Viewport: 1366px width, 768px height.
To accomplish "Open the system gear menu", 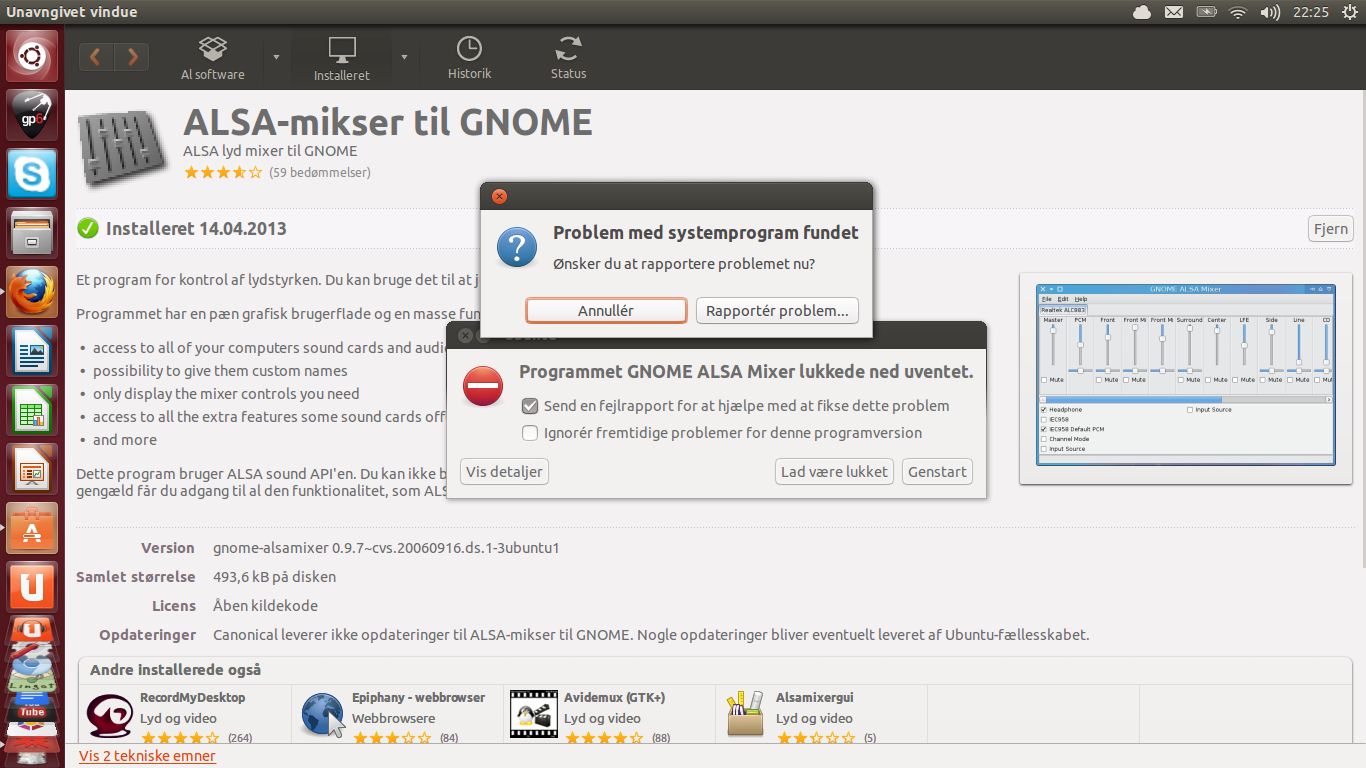I will click(1350, 12).
